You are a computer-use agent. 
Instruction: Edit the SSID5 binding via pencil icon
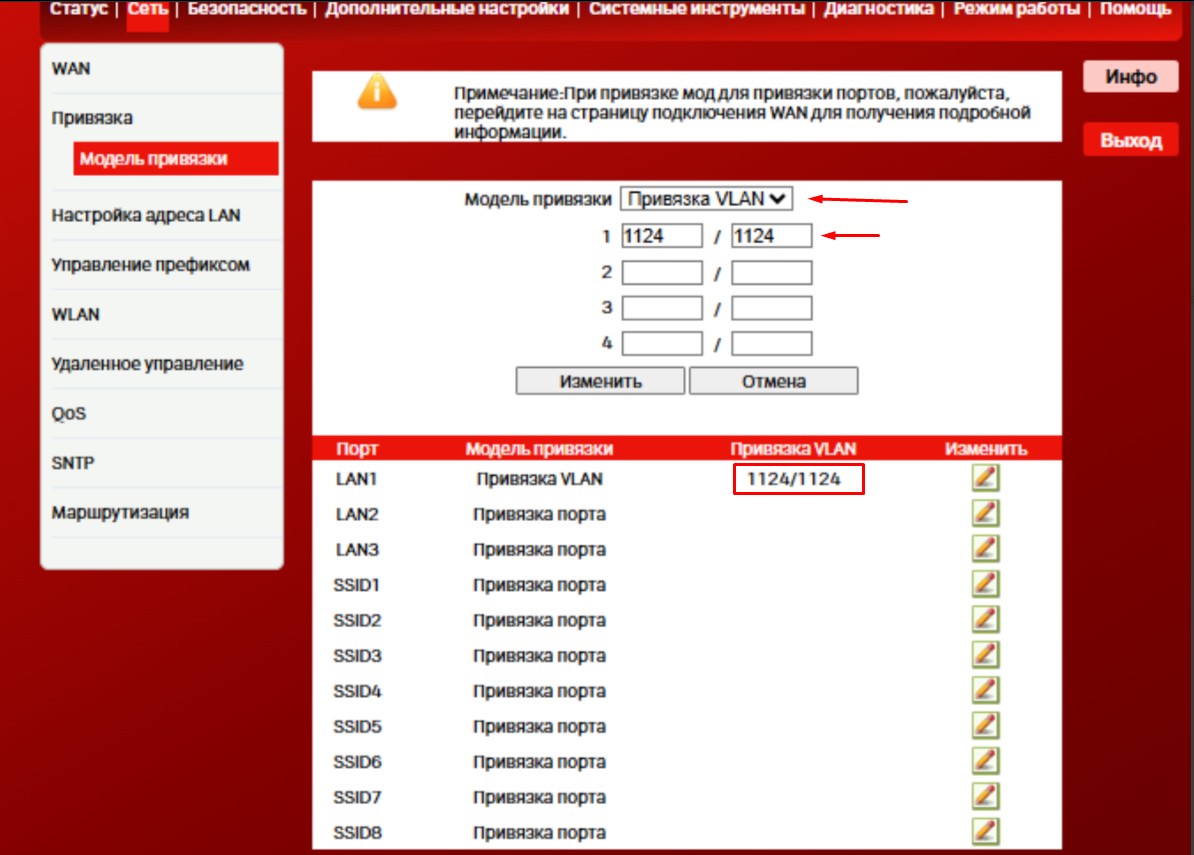coord(985,726)
